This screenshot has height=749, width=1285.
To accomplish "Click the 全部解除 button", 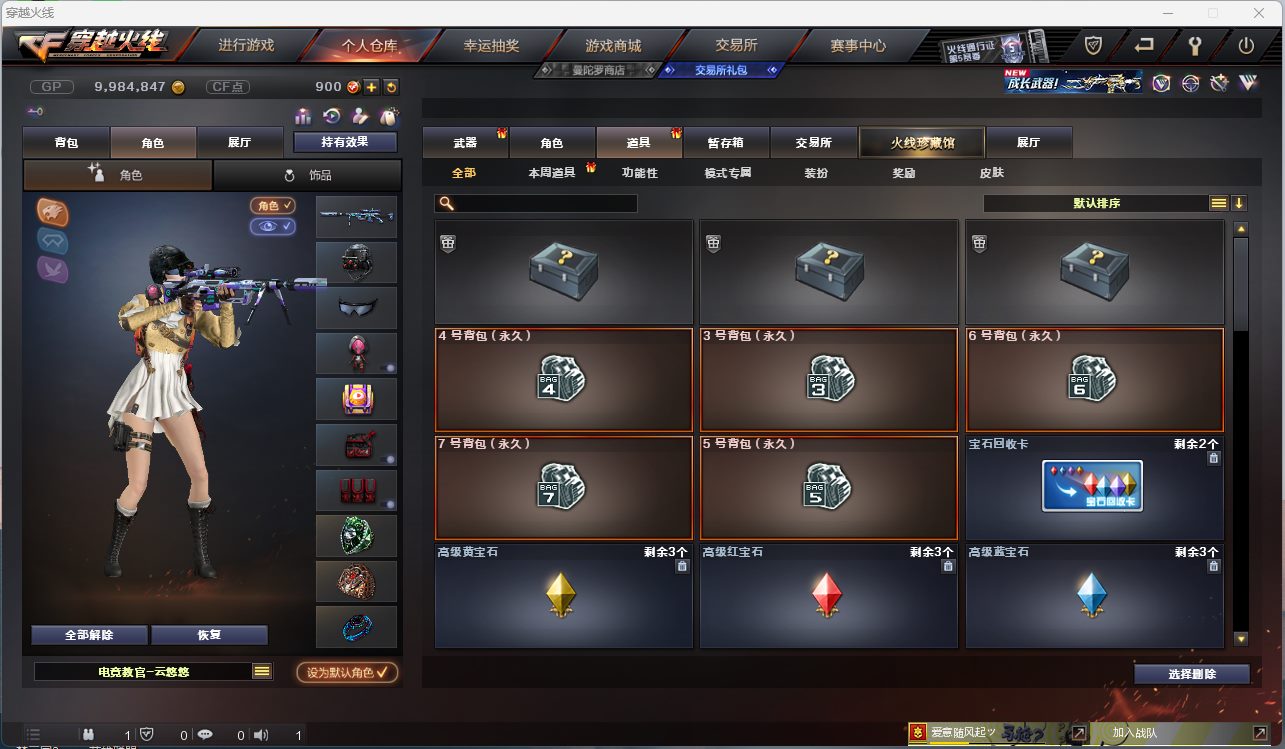I will (x=89, y=635).
